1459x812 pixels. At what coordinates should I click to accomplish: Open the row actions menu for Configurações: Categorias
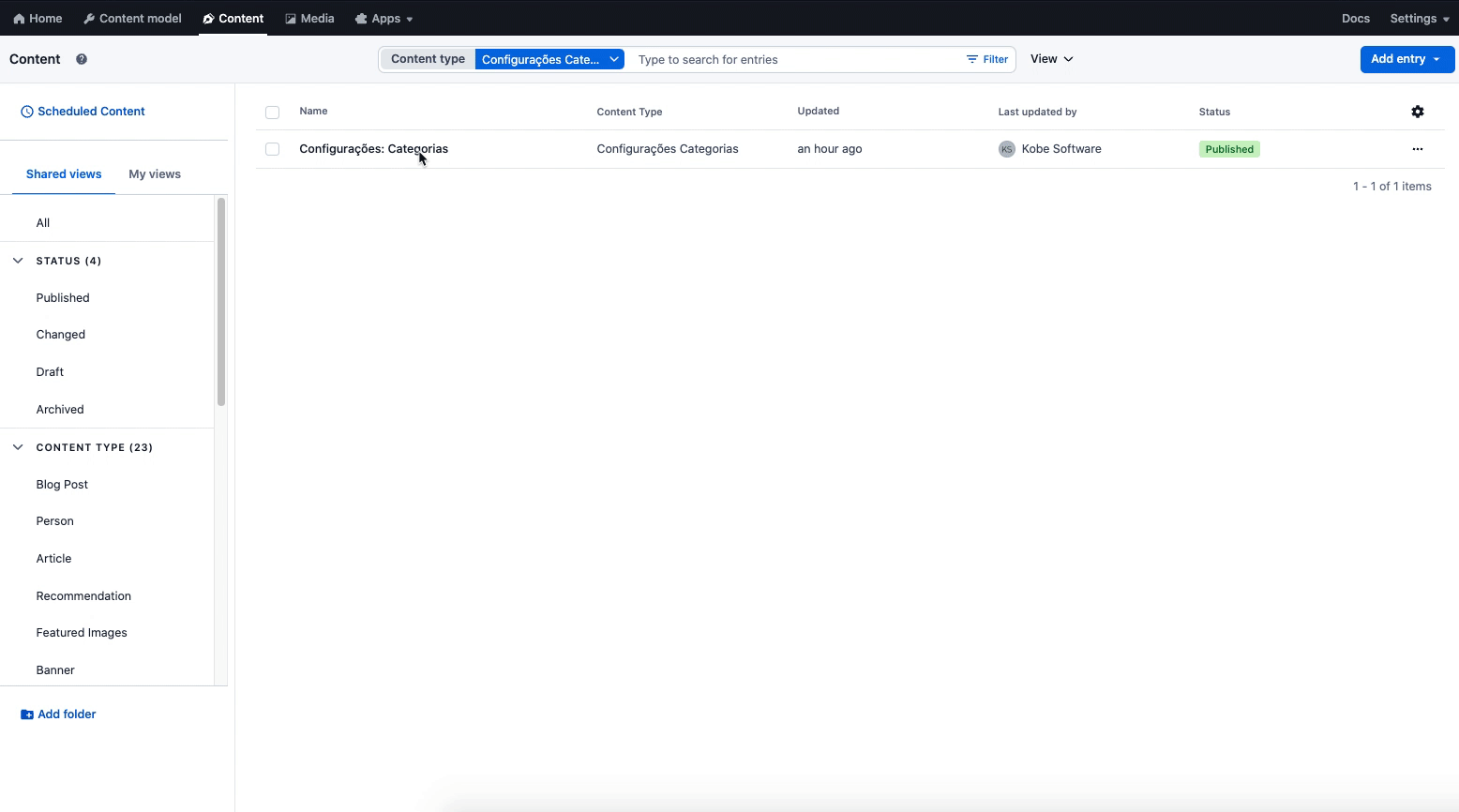pyautogui.click(x=1417, y=148)
